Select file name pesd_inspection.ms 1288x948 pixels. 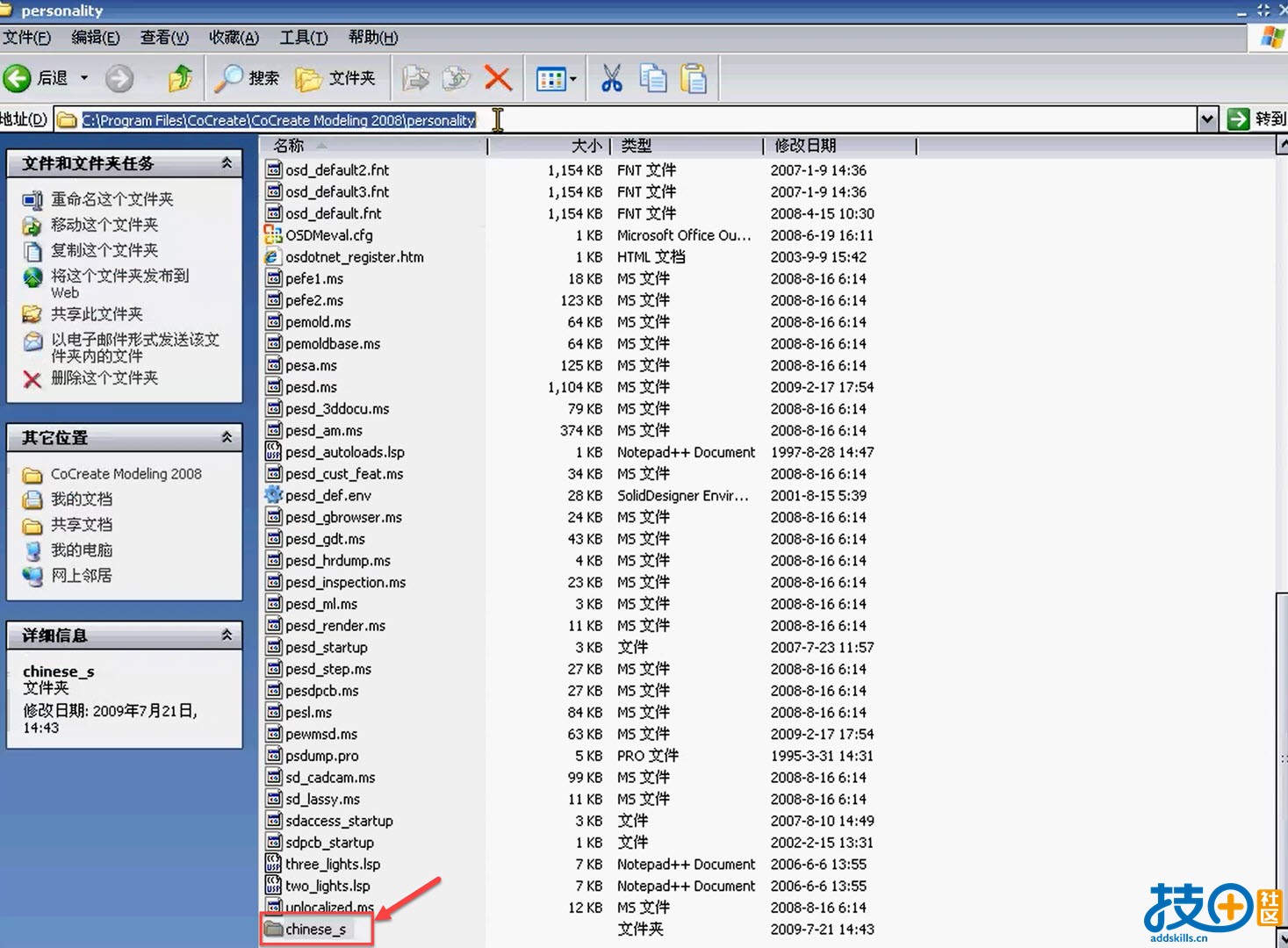(346, 582)
